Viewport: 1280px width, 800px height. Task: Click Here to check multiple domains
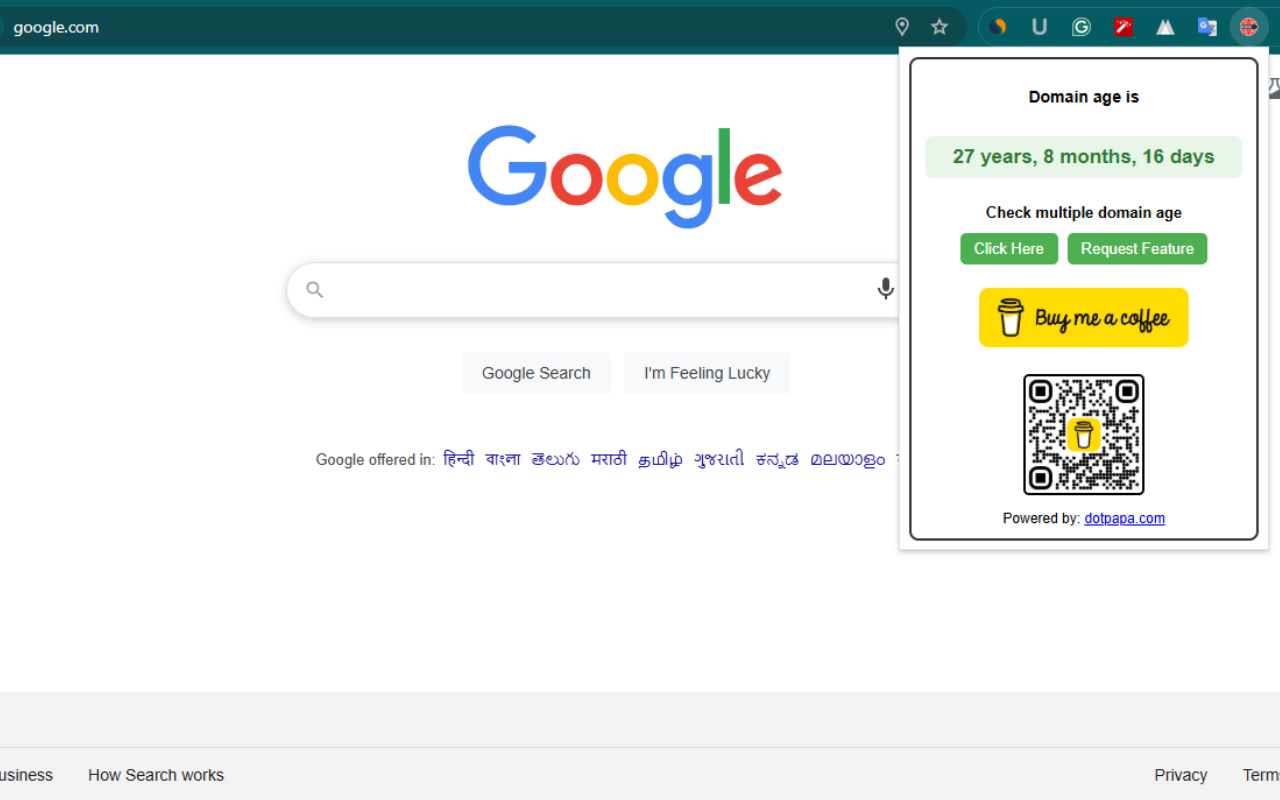click(x=1009, y=249)
